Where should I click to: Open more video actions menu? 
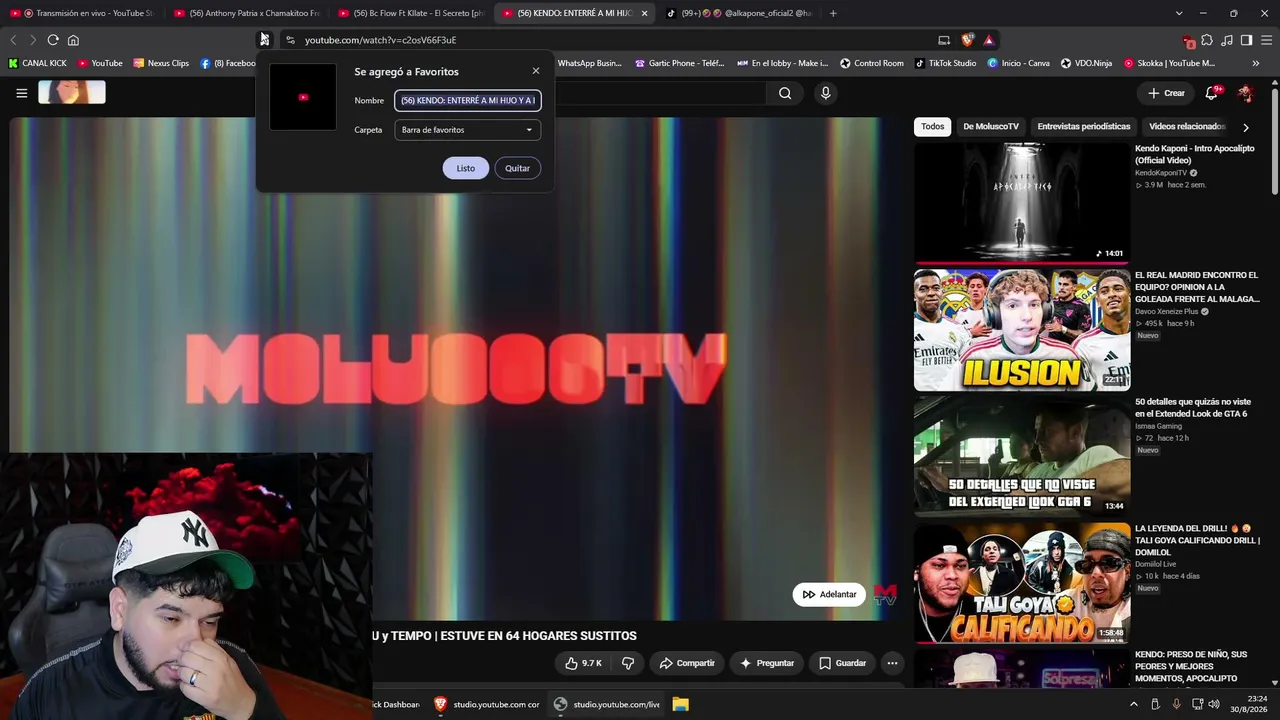pos(892,663)
